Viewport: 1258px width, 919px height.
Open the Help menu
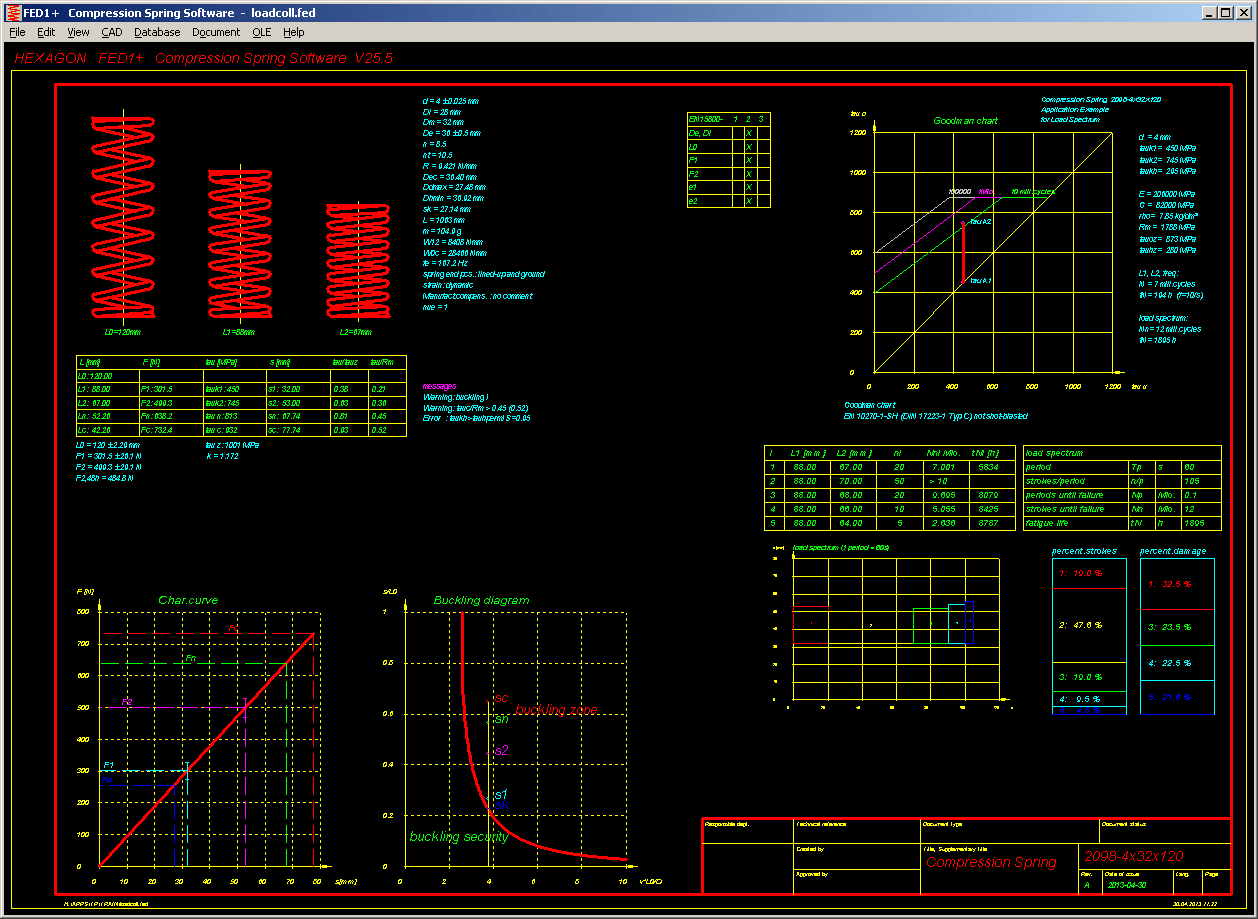(293, 32)
